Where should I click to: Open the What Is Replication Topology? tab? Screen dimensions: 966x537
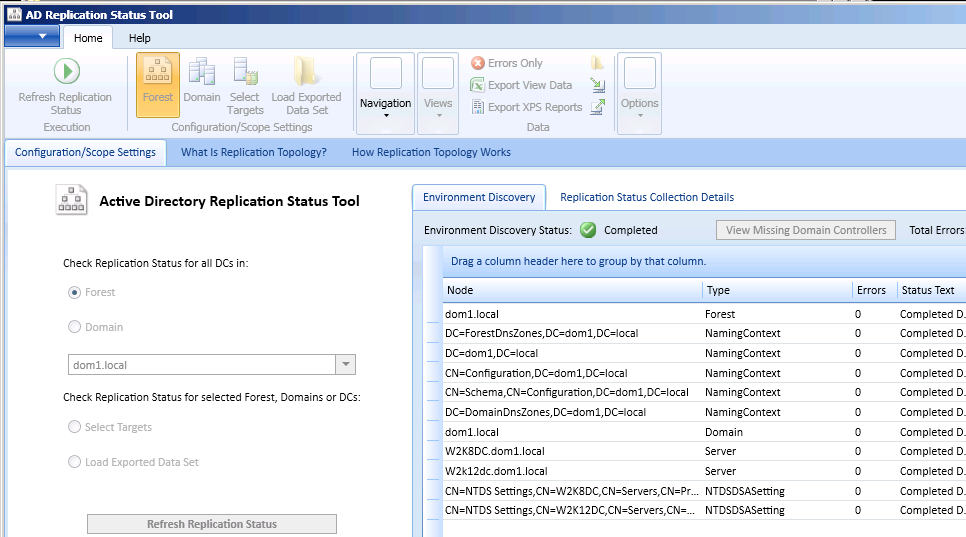tap(253, 152)
